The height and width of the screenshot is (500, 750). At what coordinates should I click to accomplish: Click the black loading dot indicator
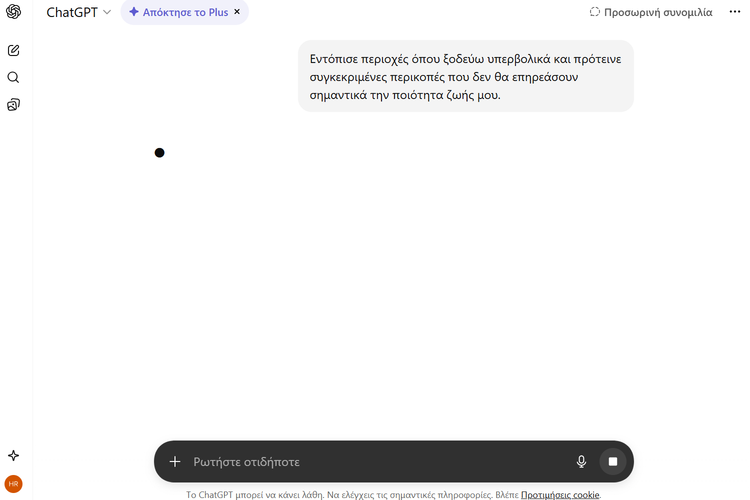[159, 153]
